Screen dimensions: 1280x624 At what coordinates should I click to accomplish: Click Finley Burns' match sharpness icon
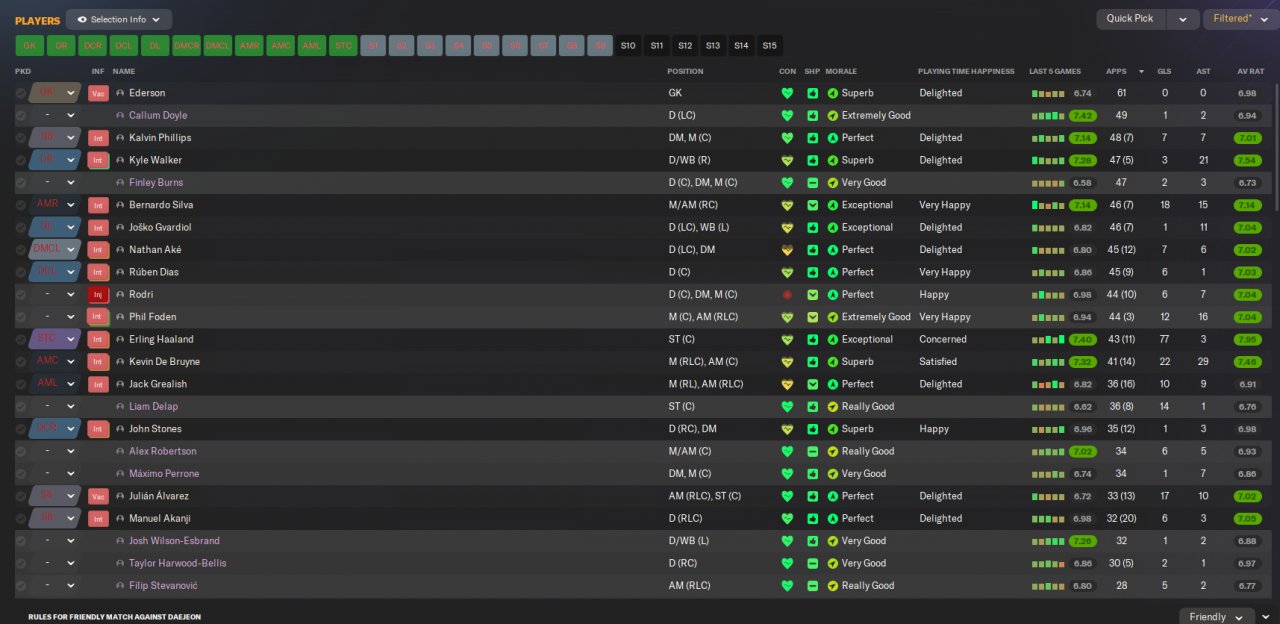[813, 183]
